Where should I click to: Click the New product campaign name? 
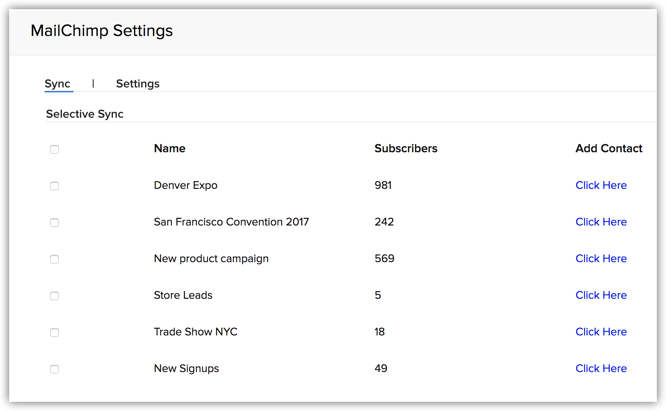point(211,259)
